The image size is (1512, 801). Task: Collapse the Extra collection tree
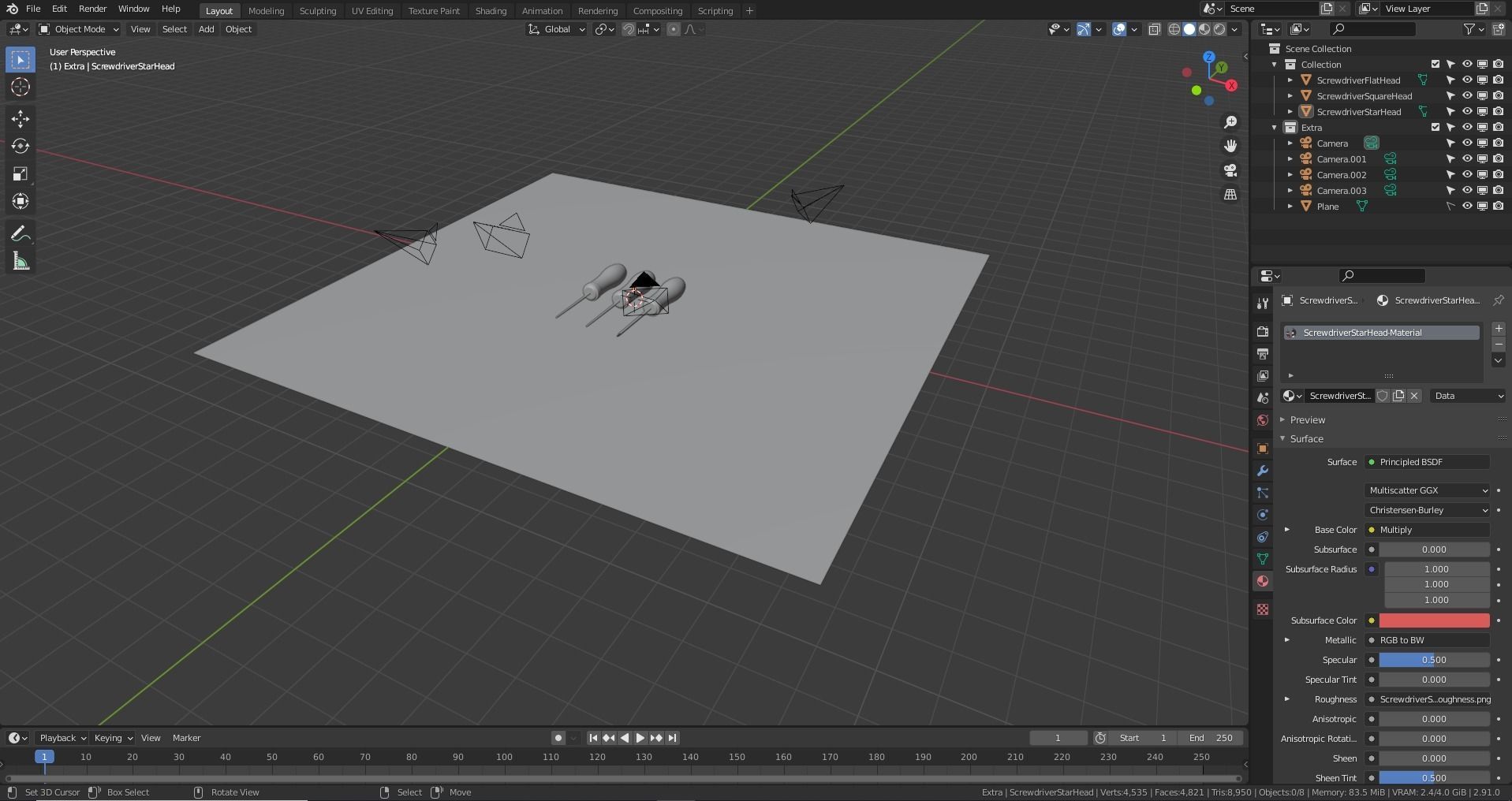click(x=1275, y=128)
